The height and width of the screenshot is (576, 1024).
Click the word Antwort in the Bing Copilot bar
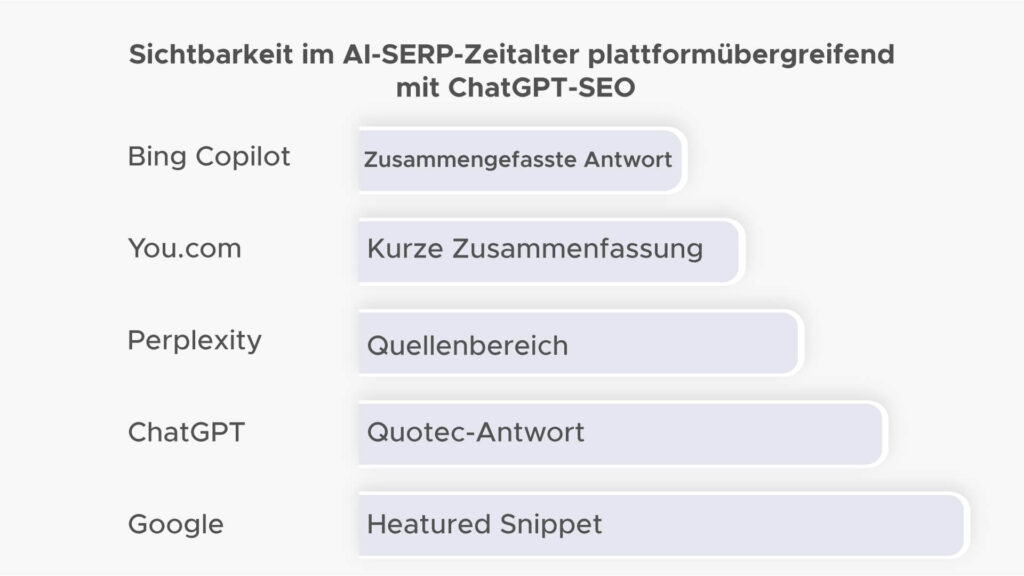pyautogui.click(x=631, y=159)
